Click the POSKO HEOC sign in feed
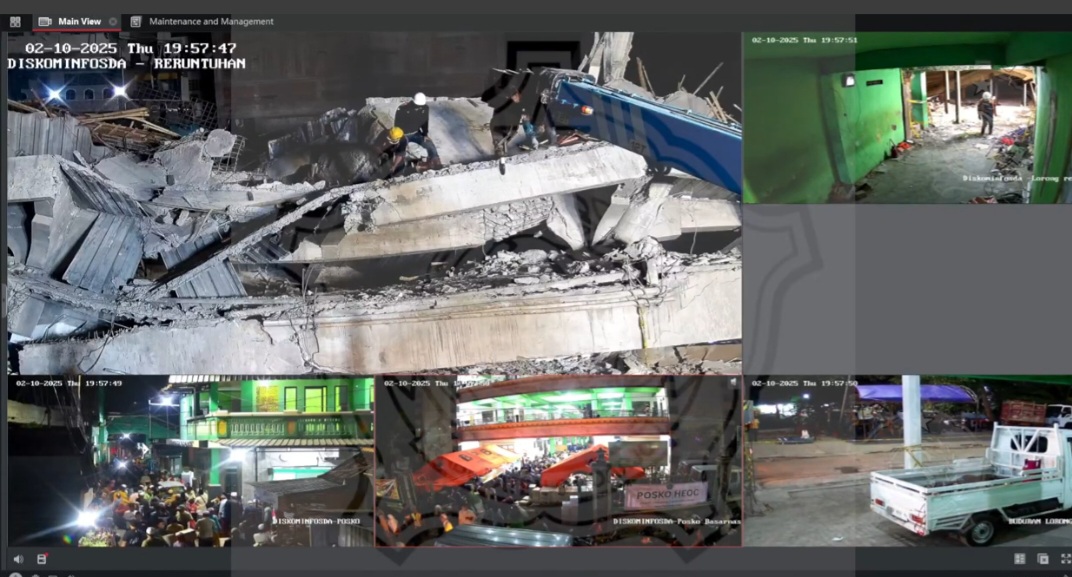 (667, 493)
